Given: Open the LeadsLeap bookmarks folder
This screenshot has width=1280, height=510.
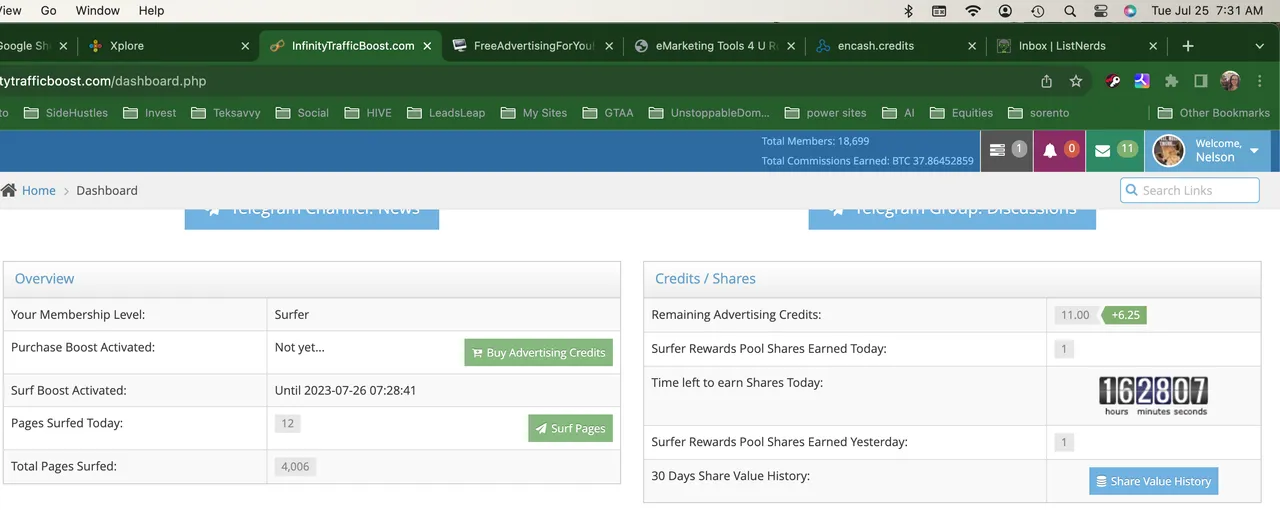Looking at the screenshot, I should (x=446, y=113).
